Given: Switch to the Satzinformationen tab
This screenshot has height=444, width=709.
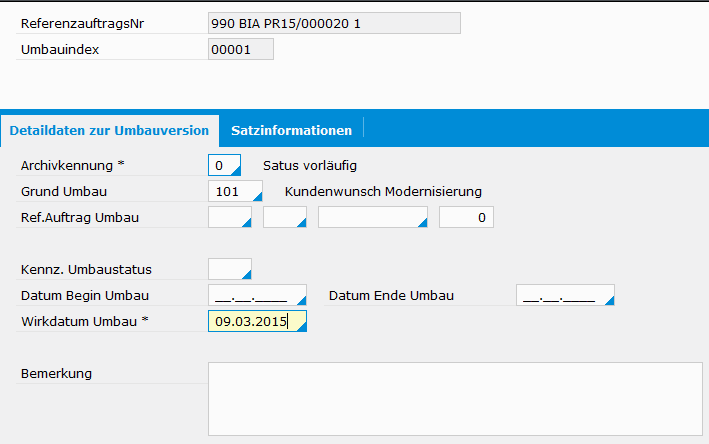Looking at the screenshot, I should point(291,130).
